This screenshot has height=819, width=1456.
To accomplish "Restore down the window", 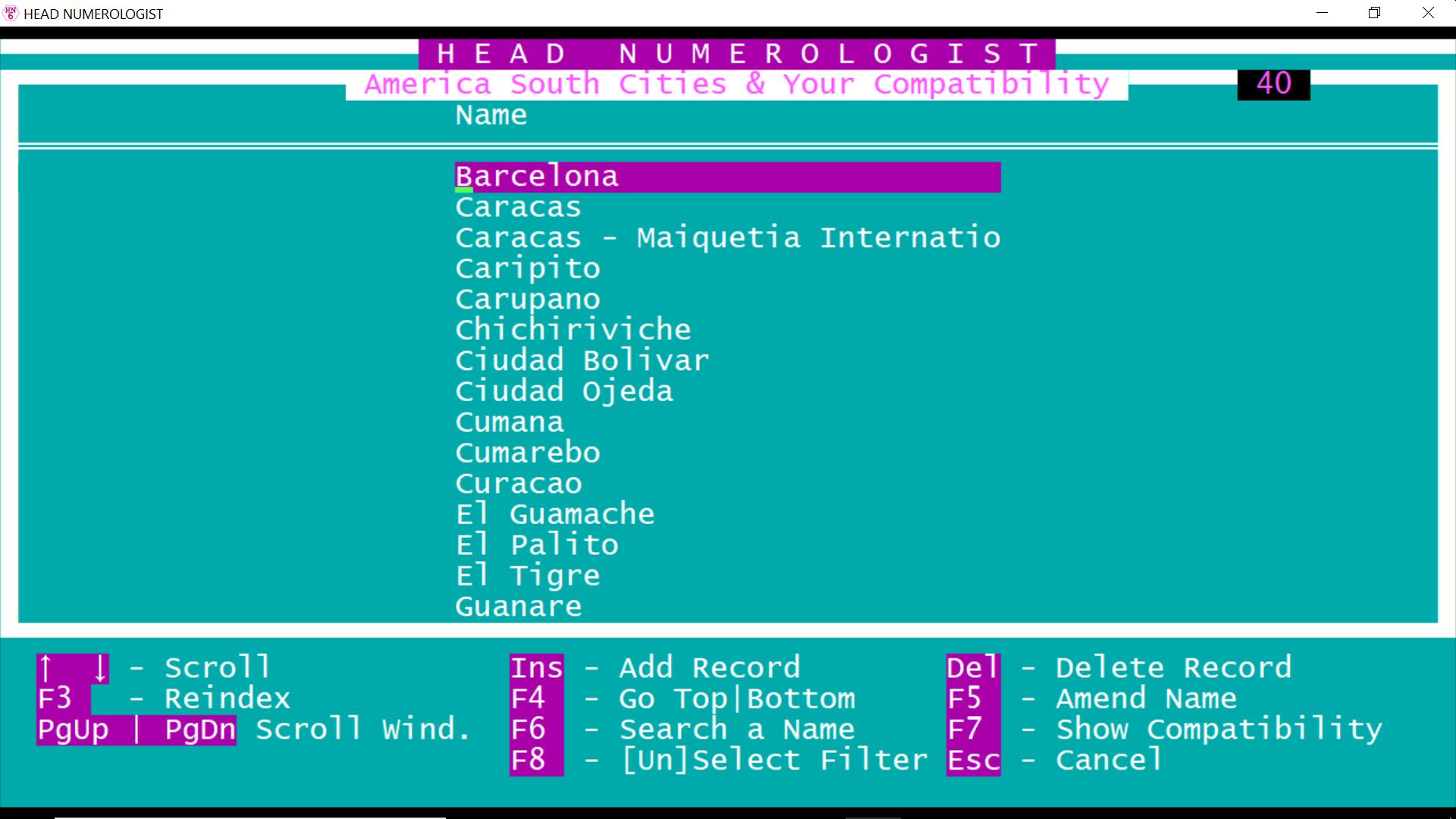I will point(1374,13).
